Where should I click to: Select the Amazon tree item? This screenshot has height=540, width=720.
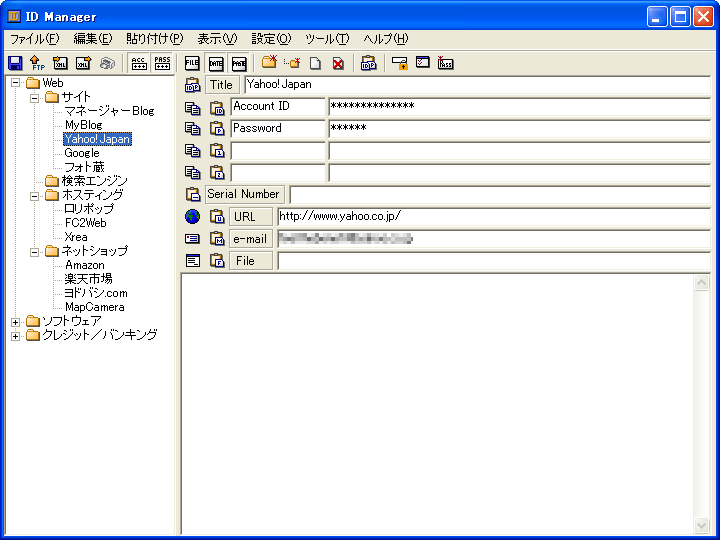click(x=85, y=265)
